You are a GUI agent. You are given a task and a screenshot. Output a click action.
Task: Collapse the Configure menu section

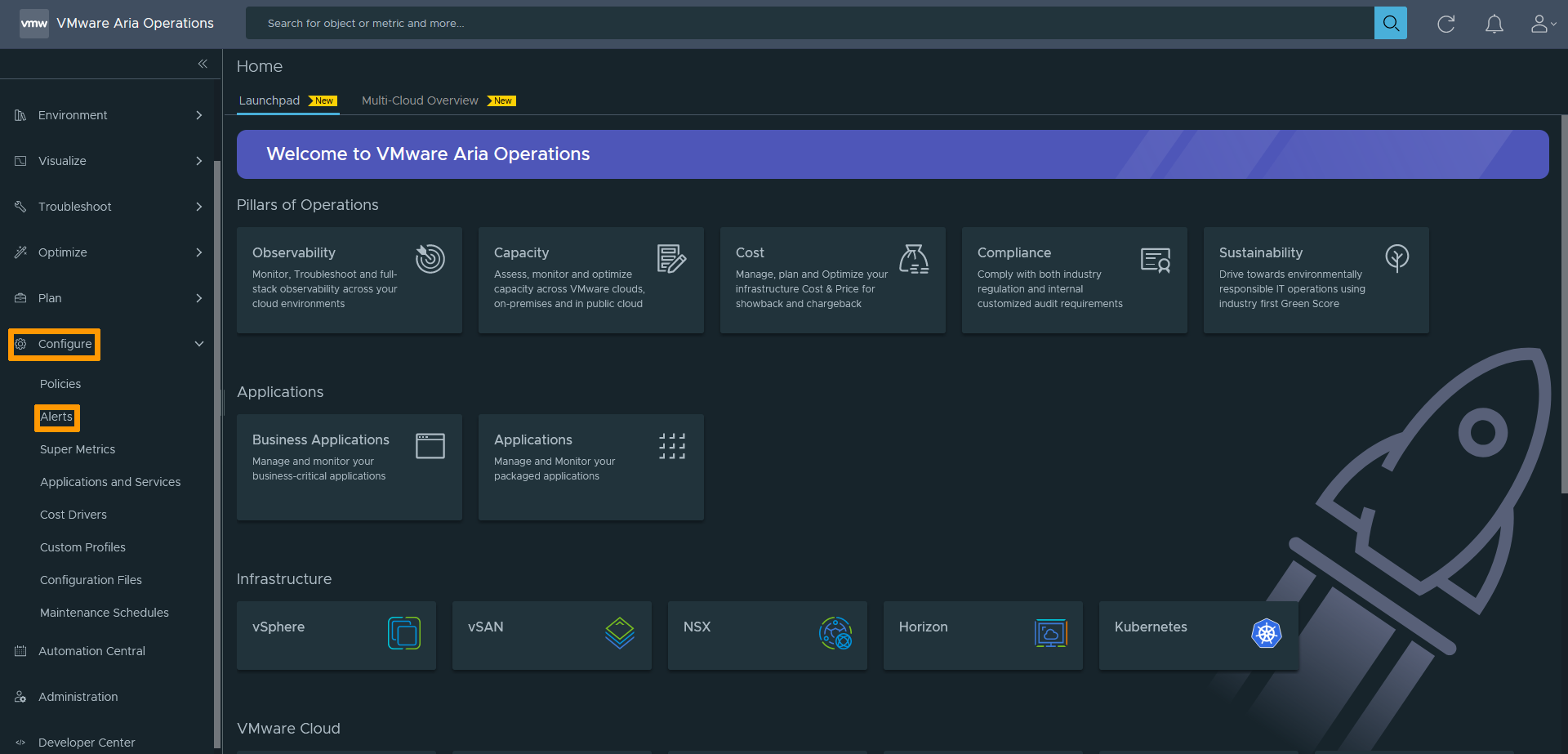click(198, 344)
